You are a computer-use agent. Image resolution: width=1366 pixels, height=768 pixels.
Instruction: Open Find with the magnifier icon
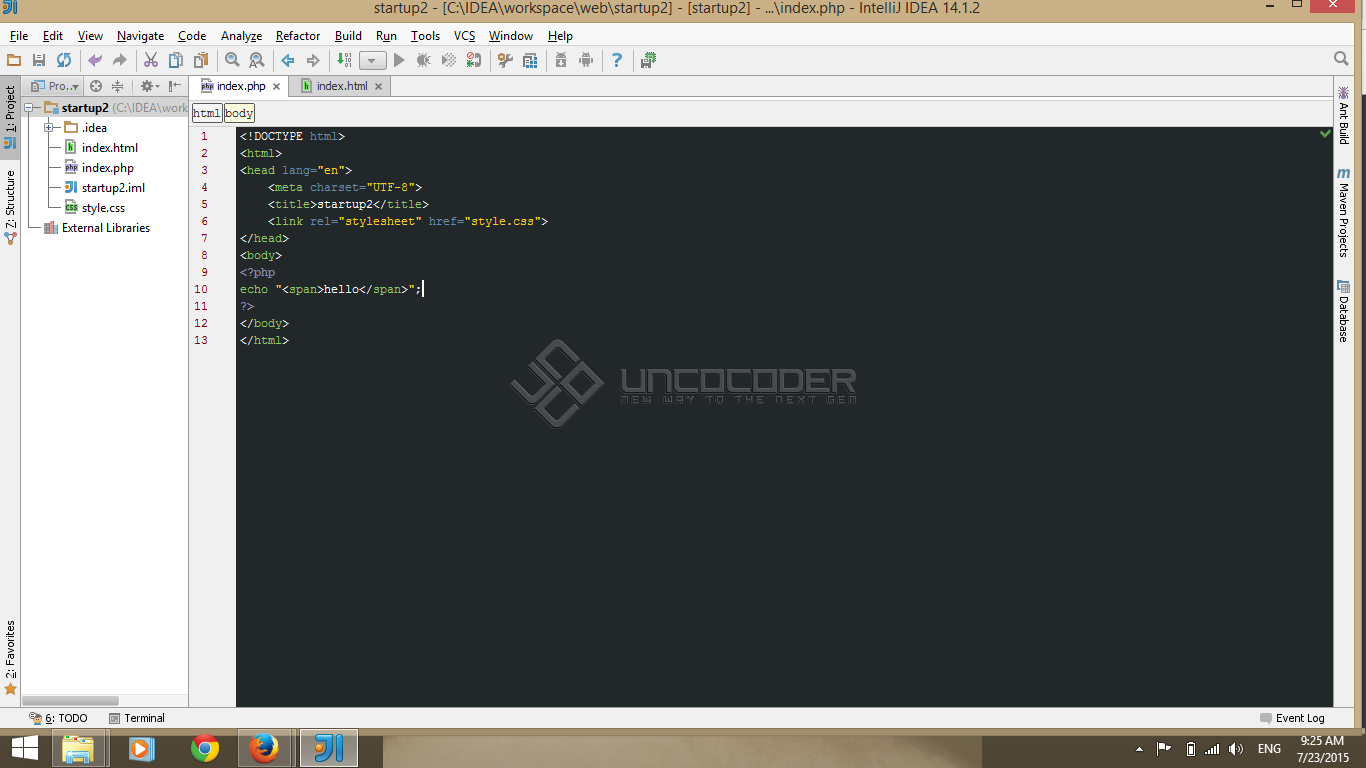[x=232, y=60]
